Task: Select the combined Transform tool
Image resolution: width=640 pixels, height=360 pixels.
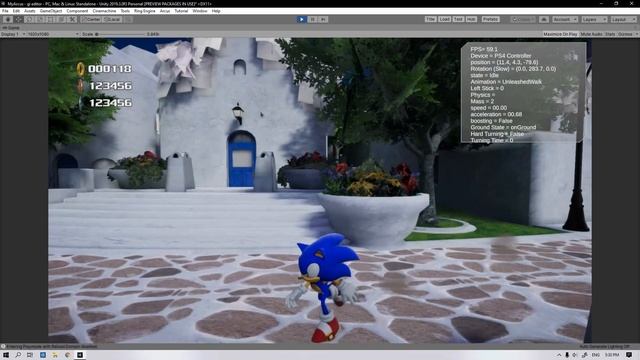Action: 62,19
